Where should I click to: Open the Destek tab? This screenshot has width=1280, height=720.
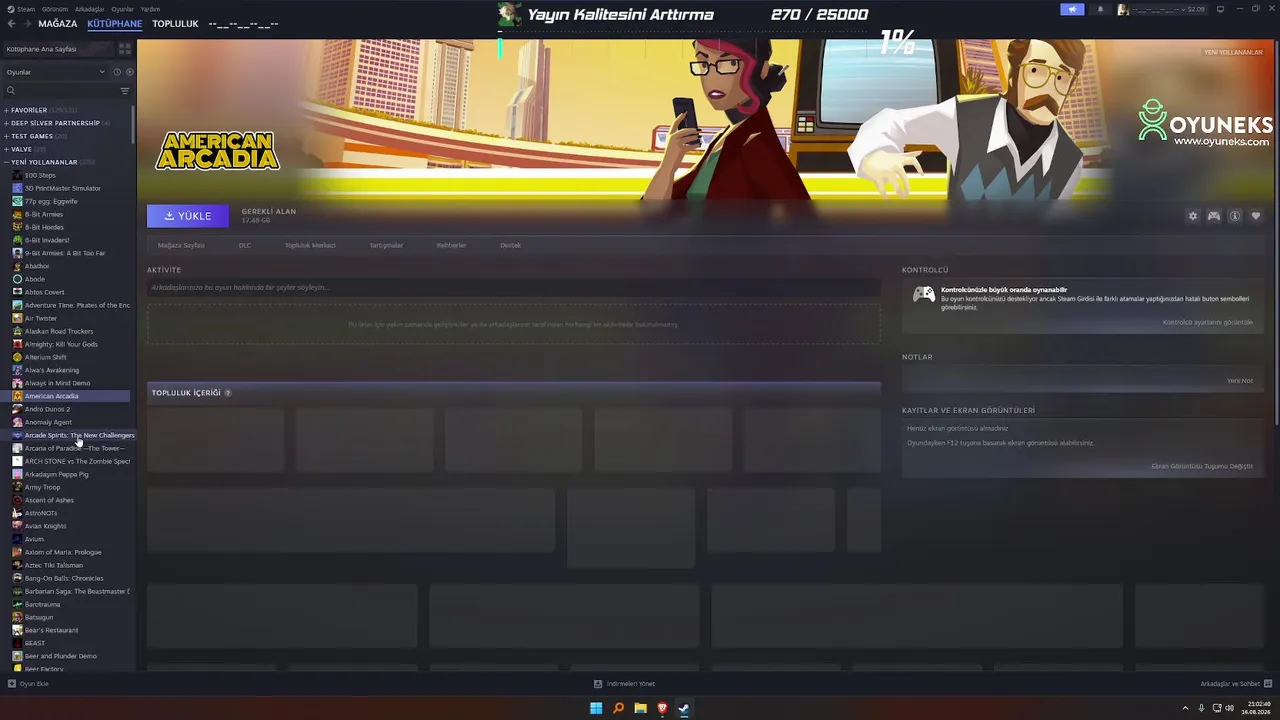(x=510, y=245)
